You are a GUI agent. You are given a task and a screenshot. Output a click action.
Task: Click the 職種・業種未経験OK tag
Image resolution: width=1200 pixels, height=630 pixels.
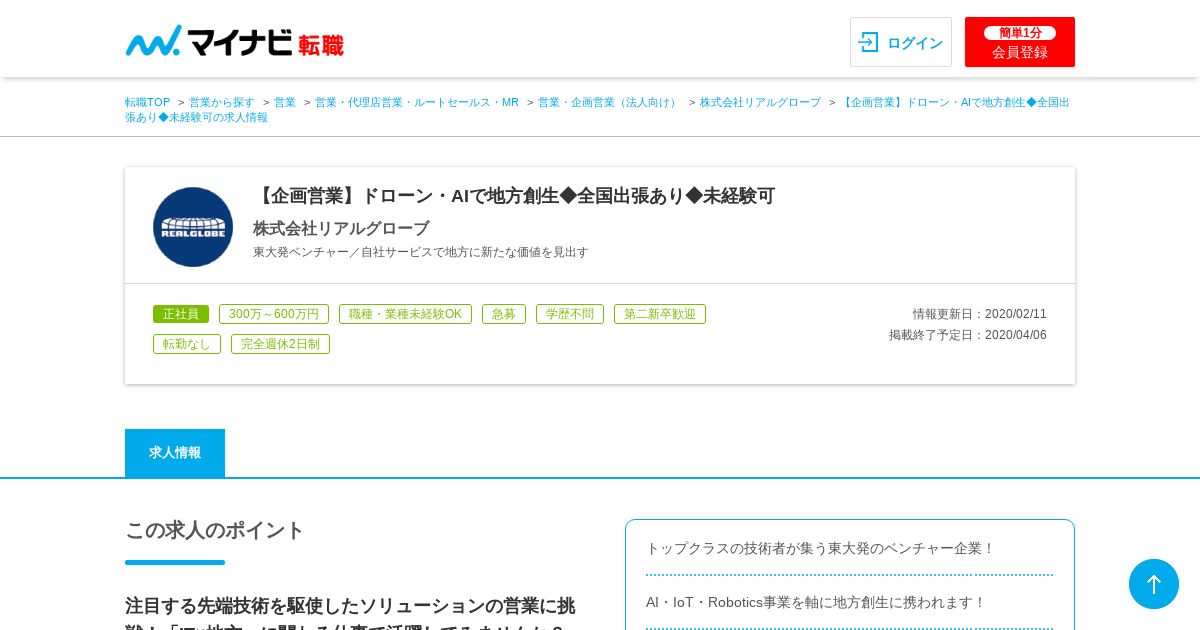(405, 314)
